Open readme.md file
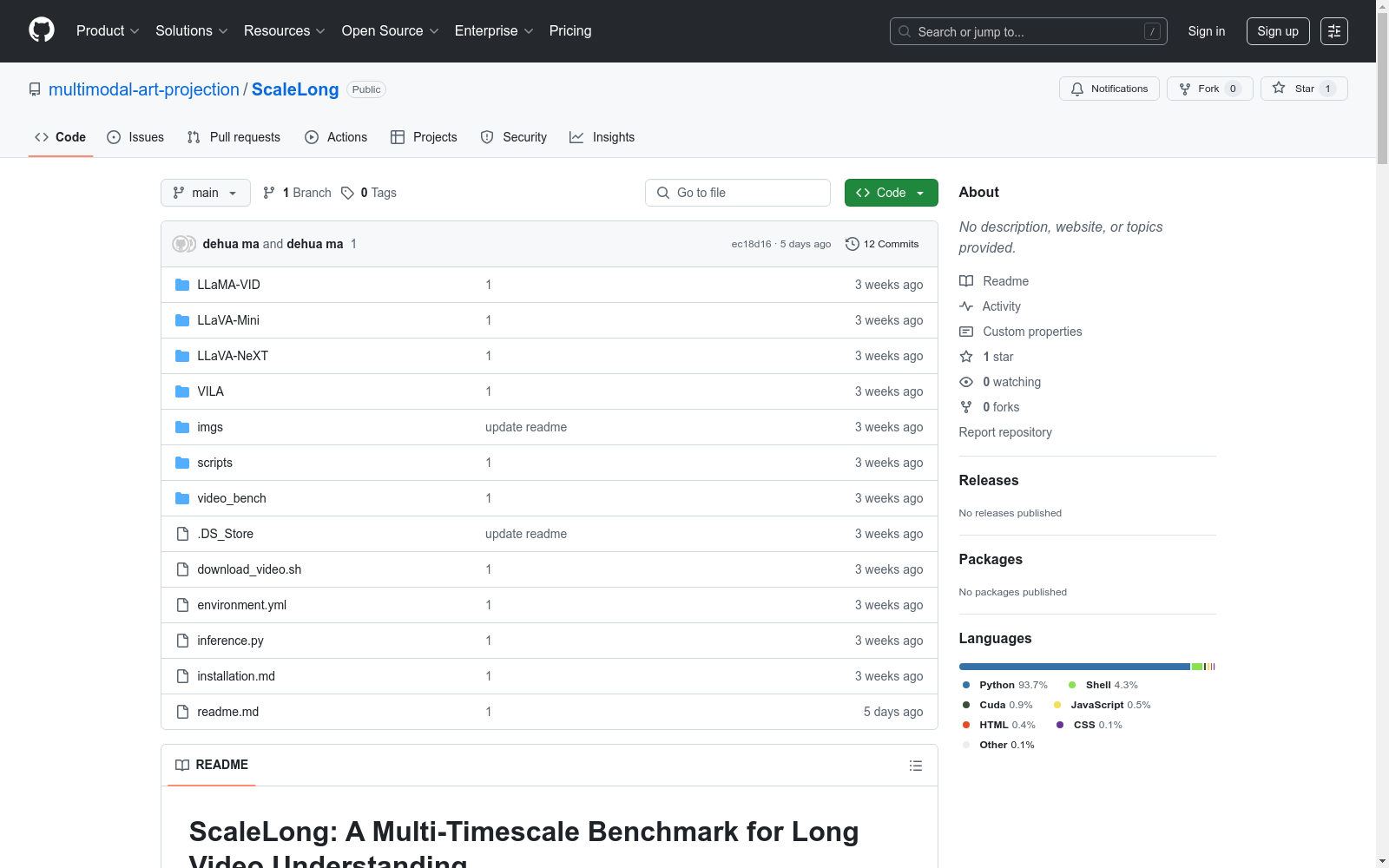 tap(227, 712)
